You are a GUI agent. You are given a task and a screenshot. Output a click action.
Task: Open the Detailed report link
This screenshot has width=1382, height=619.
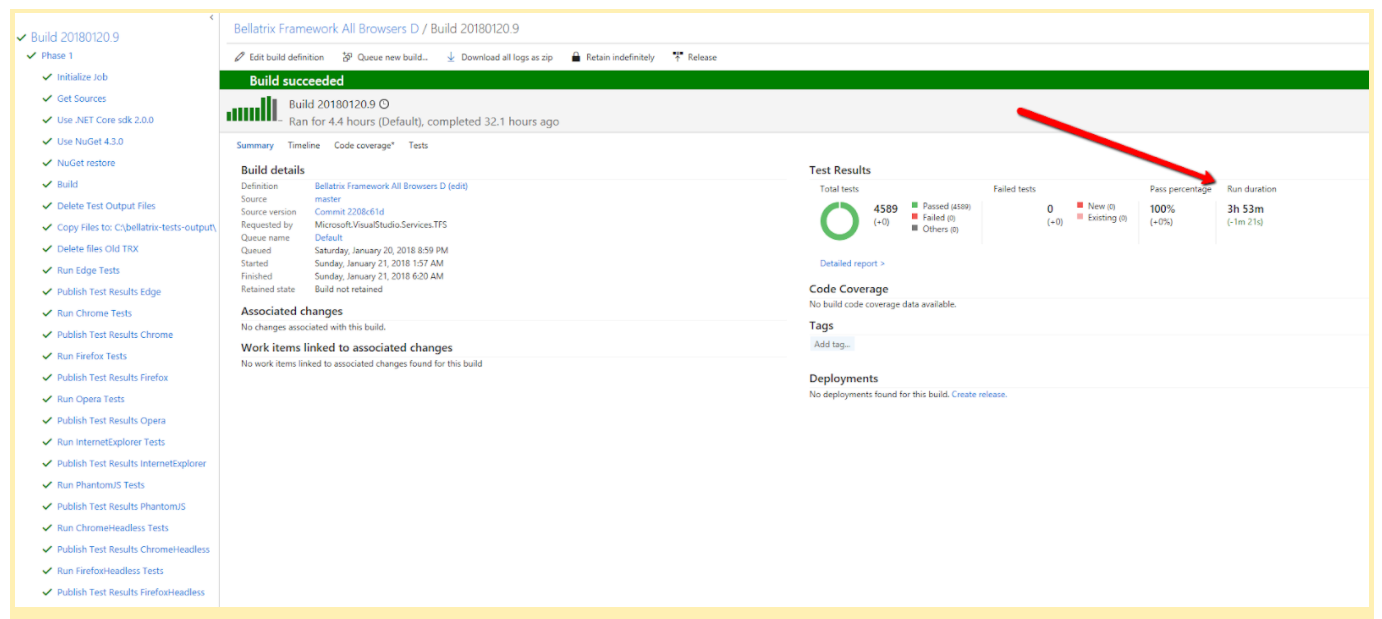click(851, 264)
